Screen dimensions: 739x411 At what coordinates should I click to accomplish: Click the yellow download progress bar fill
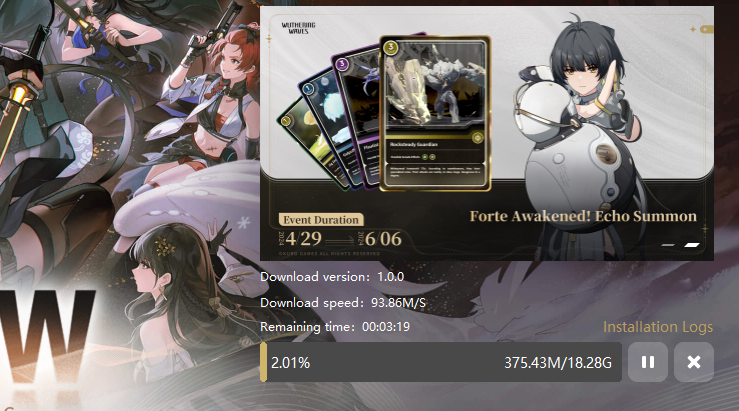click(263, 362)
